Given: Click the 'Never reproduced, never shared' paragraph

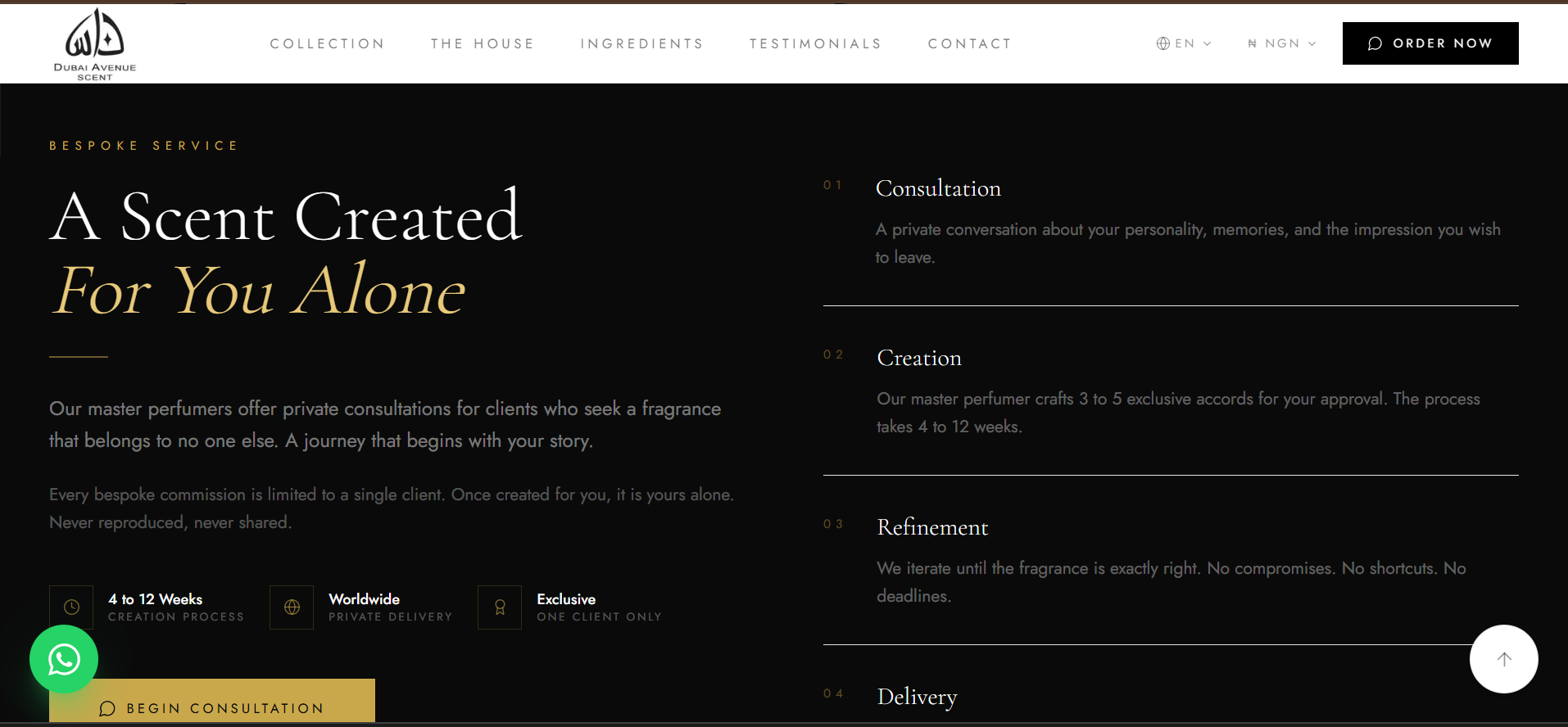Looking at the screenshot, I should 392,508.
